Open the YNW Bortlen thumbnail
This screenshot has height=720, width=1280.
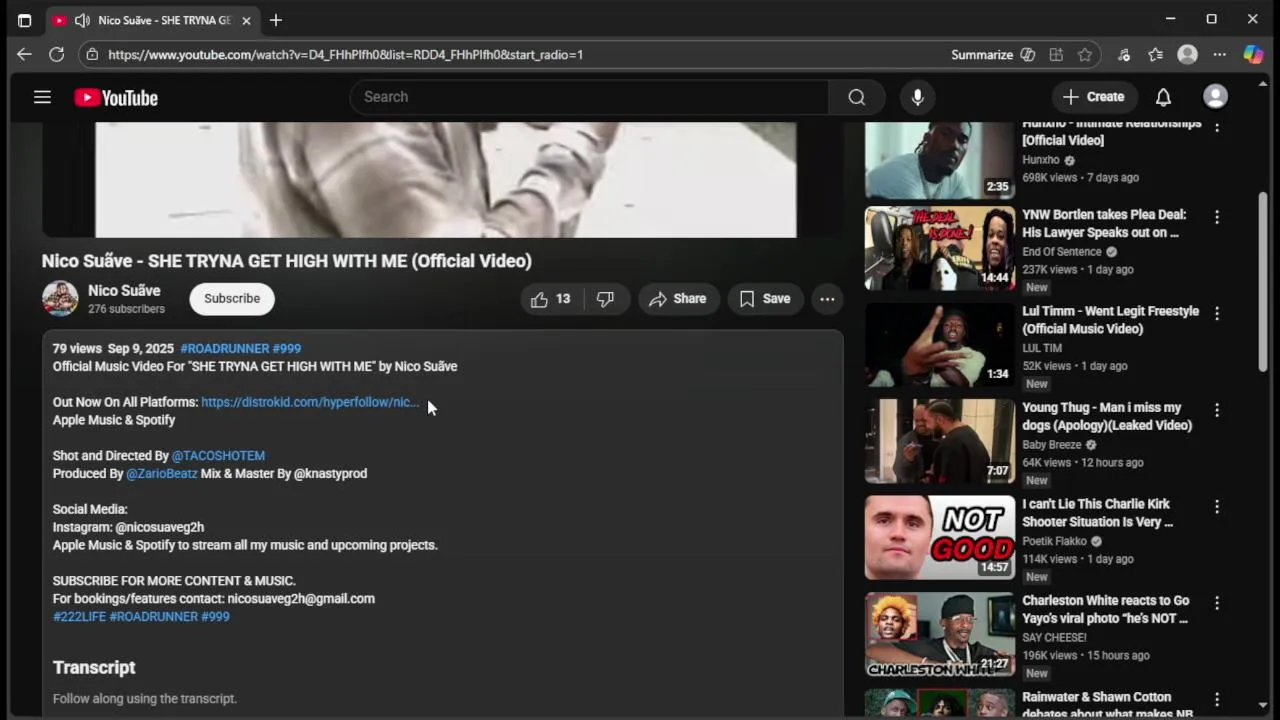pyautogui.click(x=939, y=248)
